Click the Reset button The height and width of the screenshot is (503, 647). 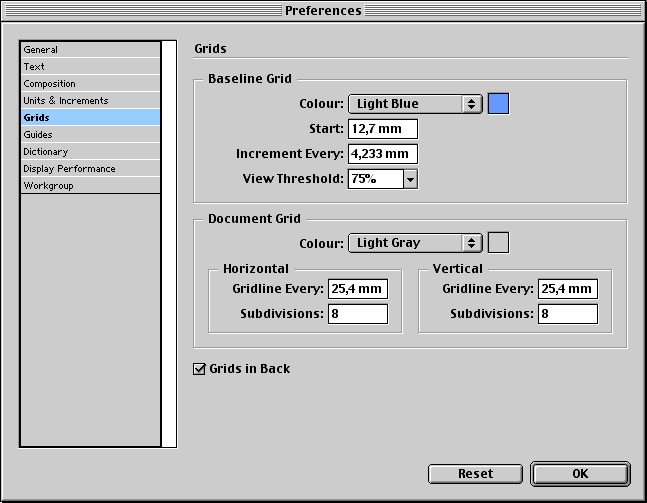point(475,474)
